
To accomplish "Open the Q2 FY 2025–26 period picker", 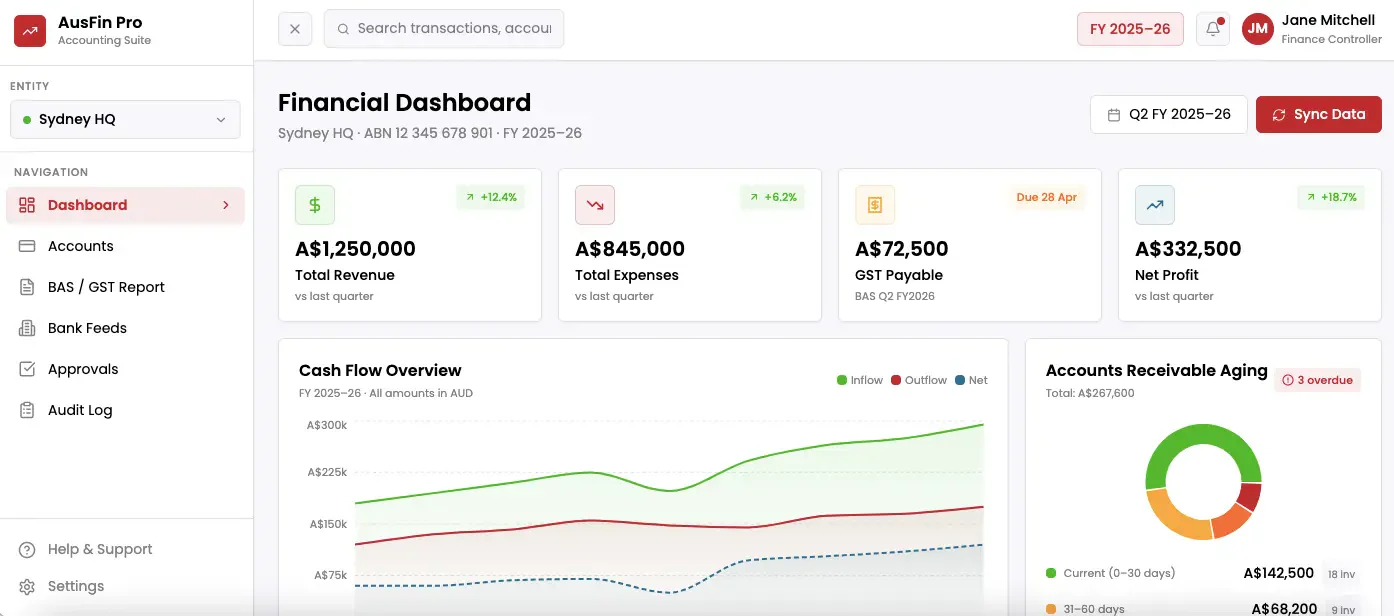I will click(1169, 114).
